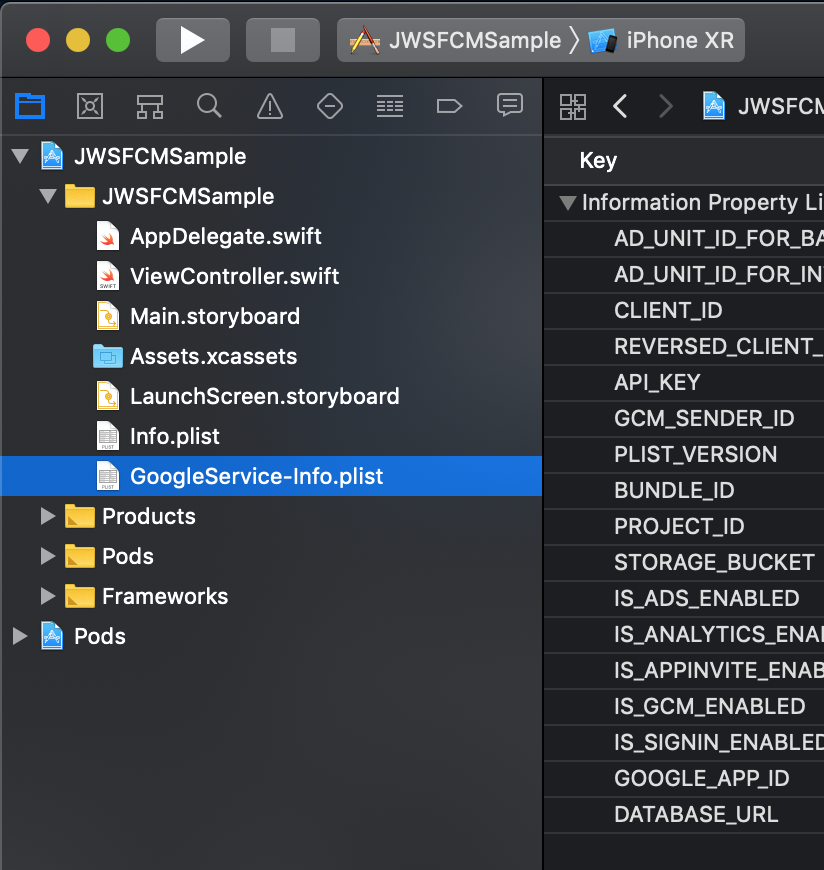This screenshot has width=824, height=870.
Task: Select the PROJECT_ID key row
Action: point(684,527)
